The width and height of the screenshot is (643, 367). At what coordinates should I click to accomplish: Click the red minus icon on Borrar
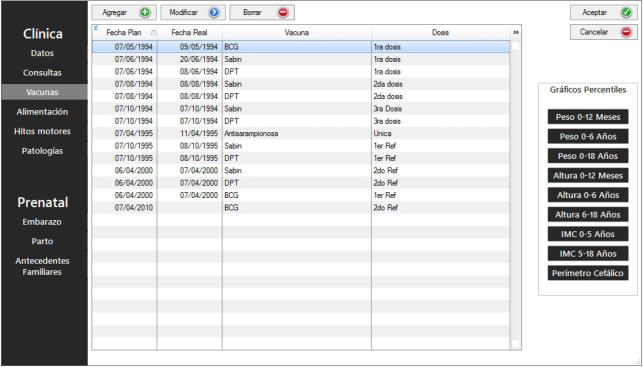pyautogui.click(x=283, y=13)
